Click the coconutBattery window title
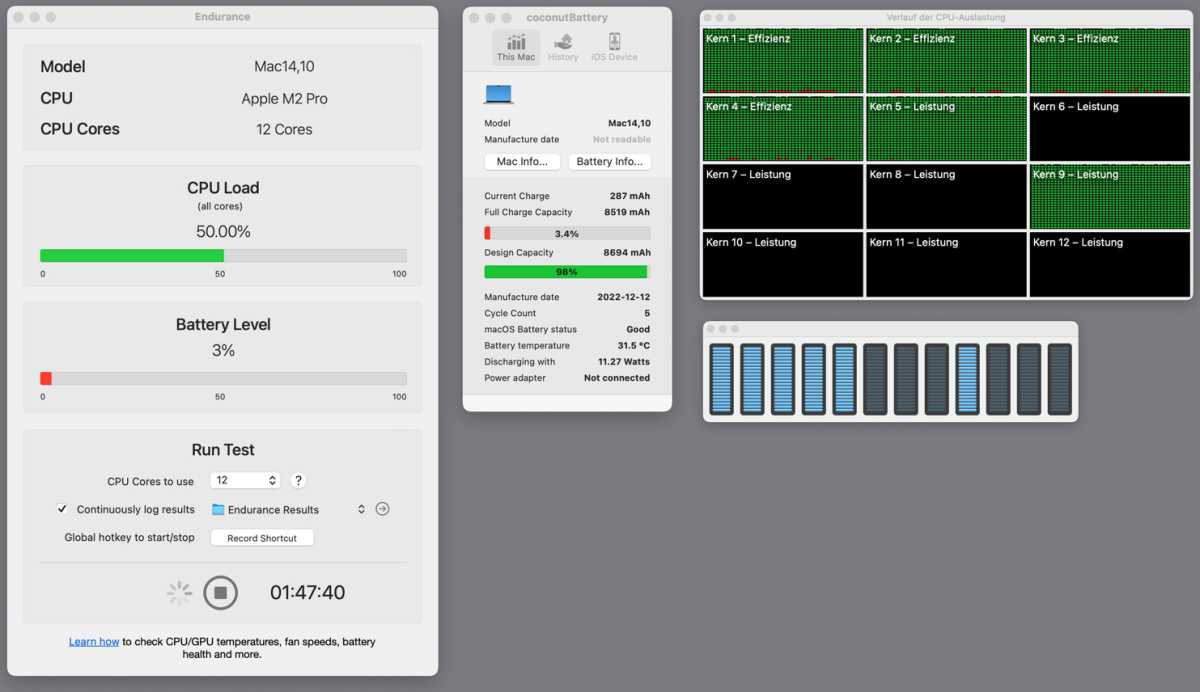This screenshot has width=1200, height=692. click(x=567, y=18)
